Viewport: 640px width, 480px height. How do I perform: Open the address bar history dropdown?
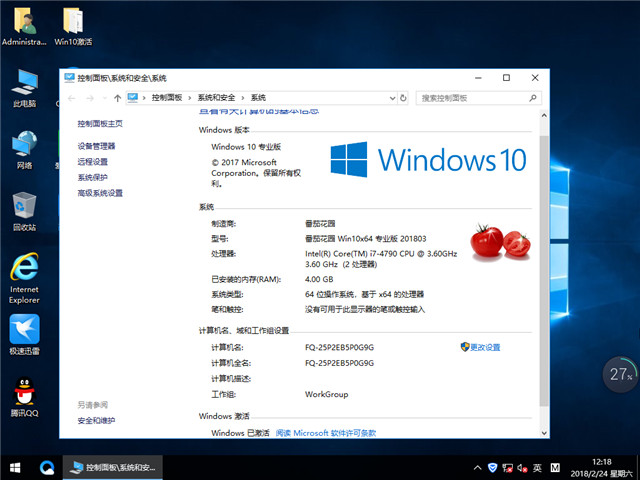tap(392, 98)
